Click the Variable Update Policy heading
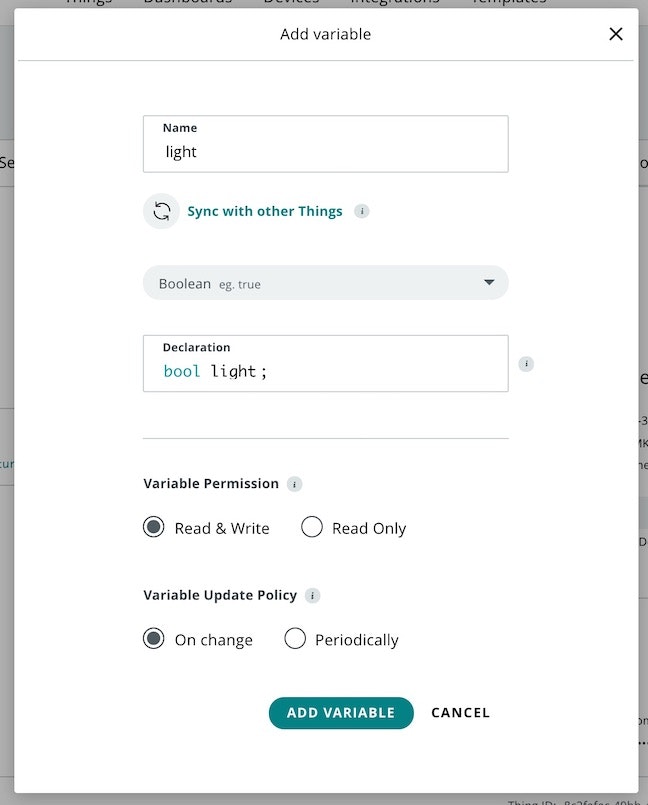 (220, 595)
